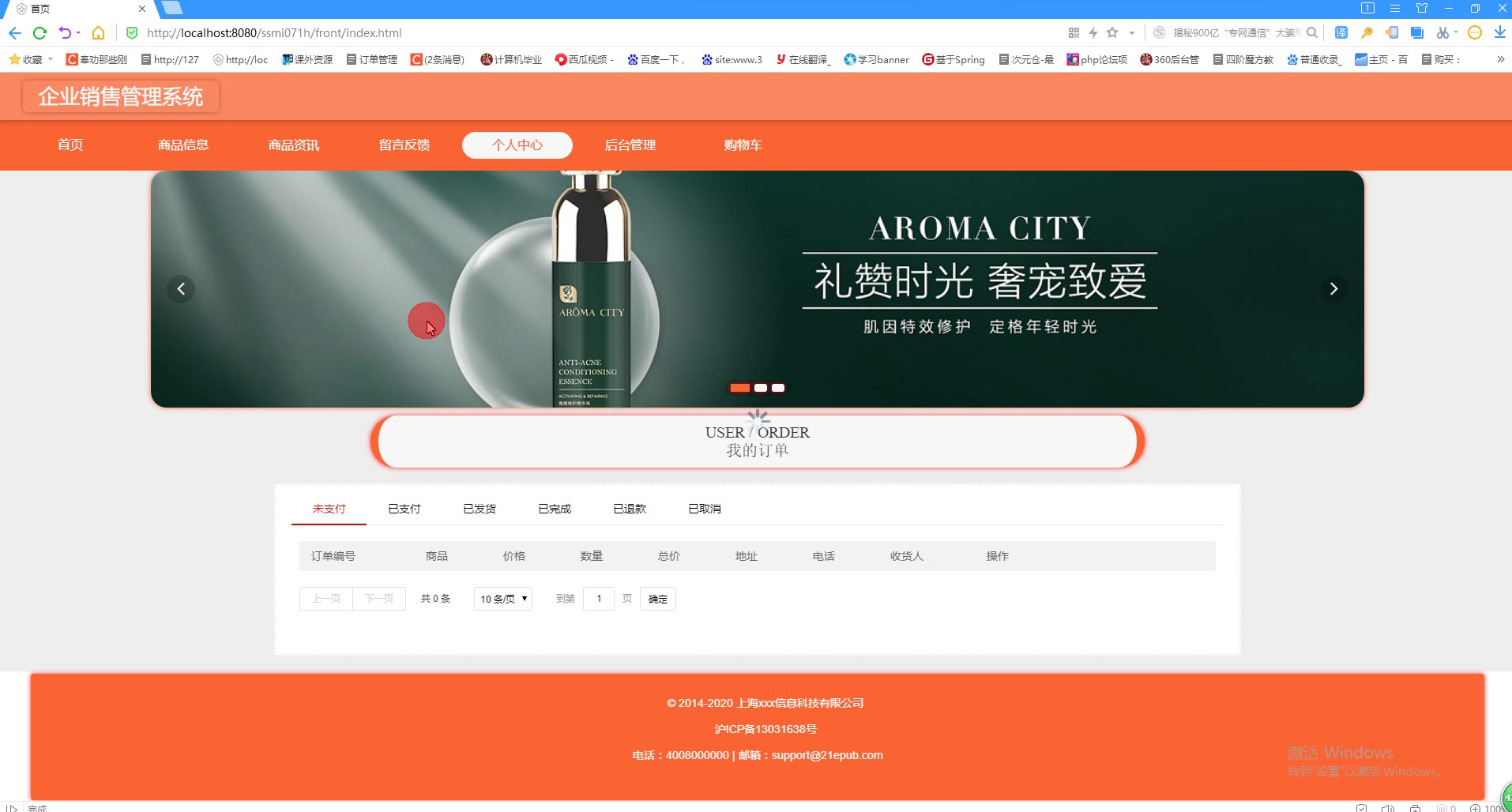Open the QR code grid icon
The height and width of the screenshot is (812, 1512).
[x=1074, y=33]
